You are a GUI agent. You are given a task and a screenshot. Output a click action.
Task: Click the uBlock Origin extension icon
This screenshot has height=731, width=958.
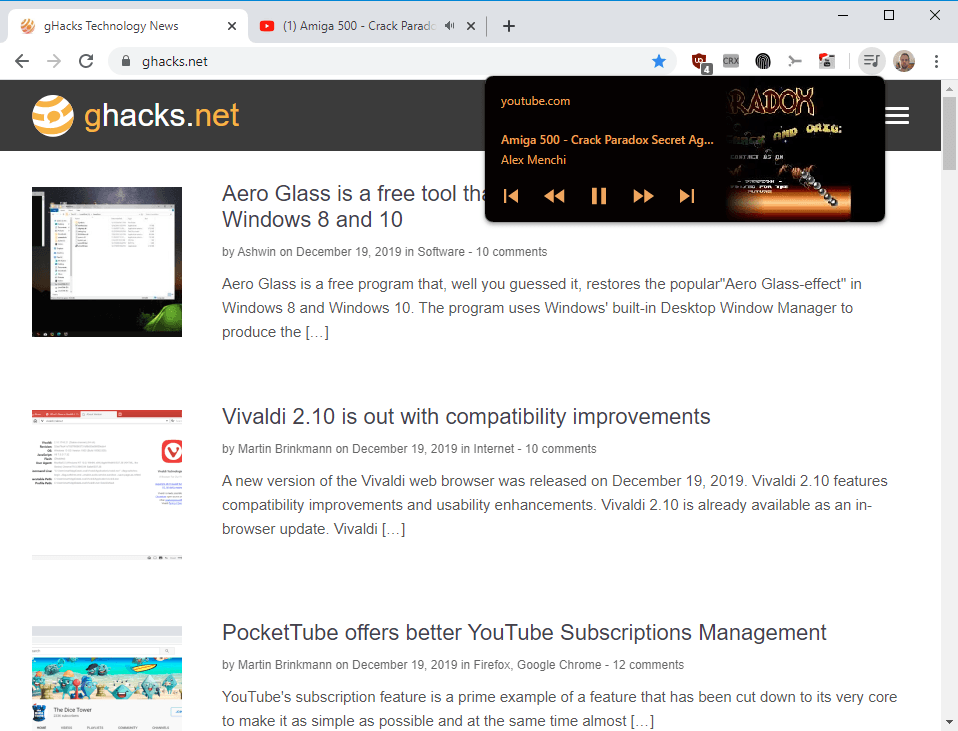(700, 61)
